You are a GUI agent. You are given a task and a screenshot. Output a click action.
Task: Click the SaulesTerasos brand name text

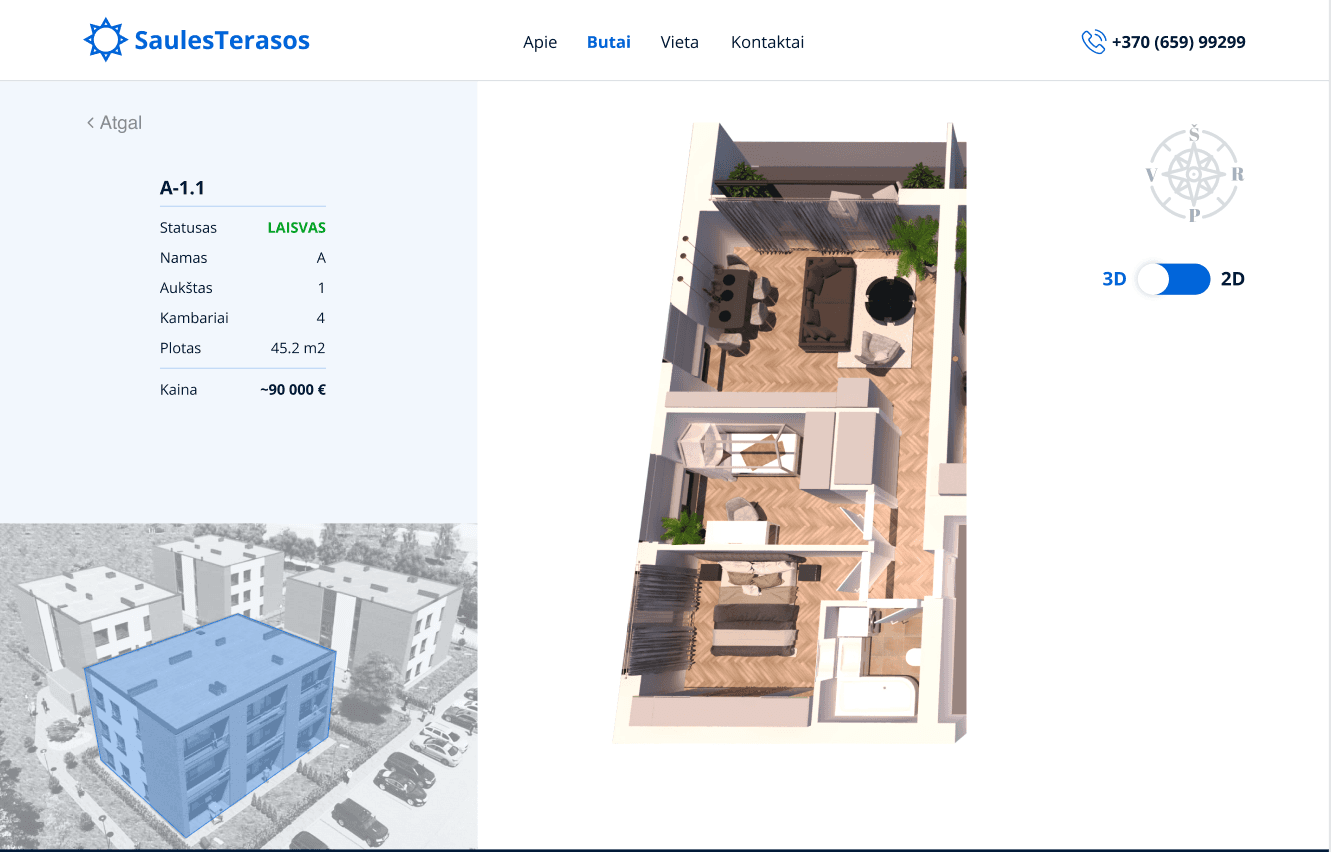click(x=222, y=41)
